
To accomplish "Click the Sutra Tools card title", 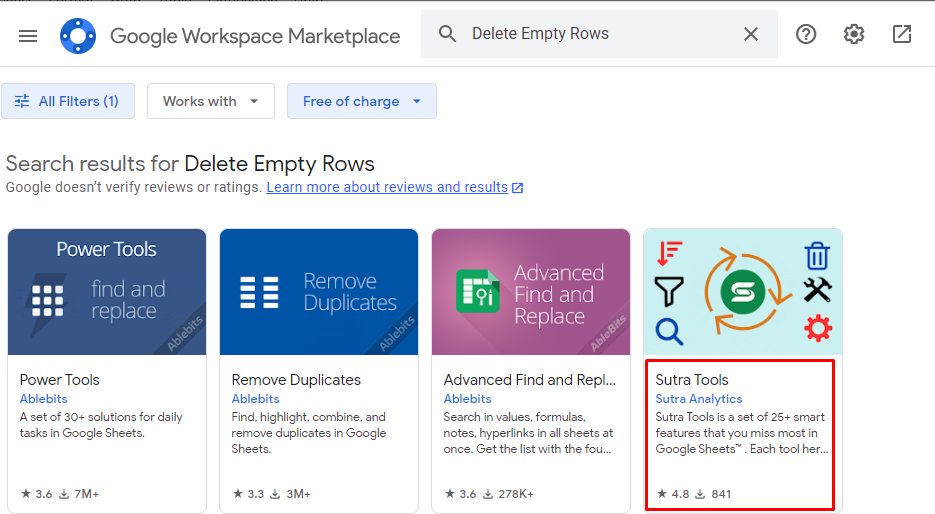I will click(x=692, y=380).
